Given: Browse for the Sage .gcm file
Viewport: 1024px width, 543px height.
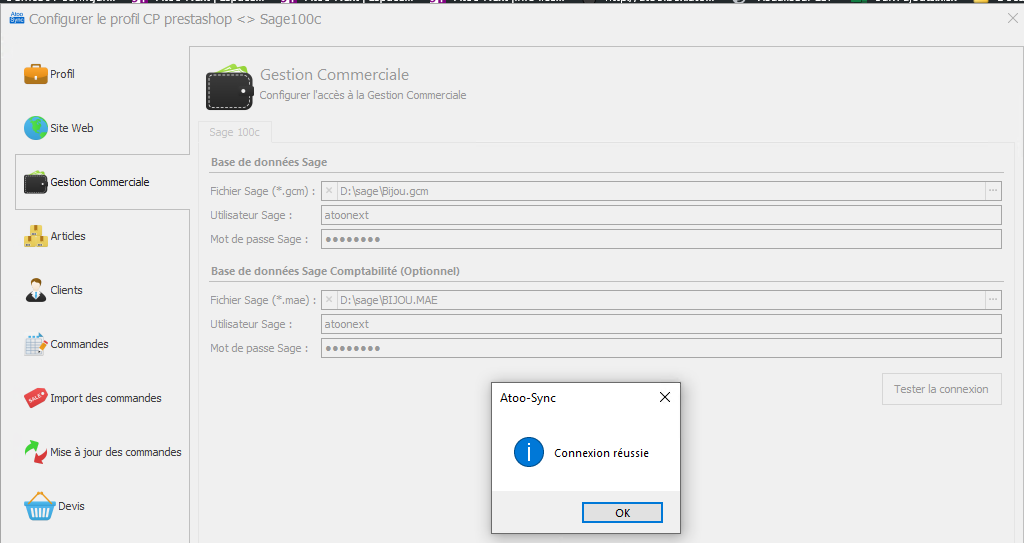Looking at the screenshot, I should (993, 191).
